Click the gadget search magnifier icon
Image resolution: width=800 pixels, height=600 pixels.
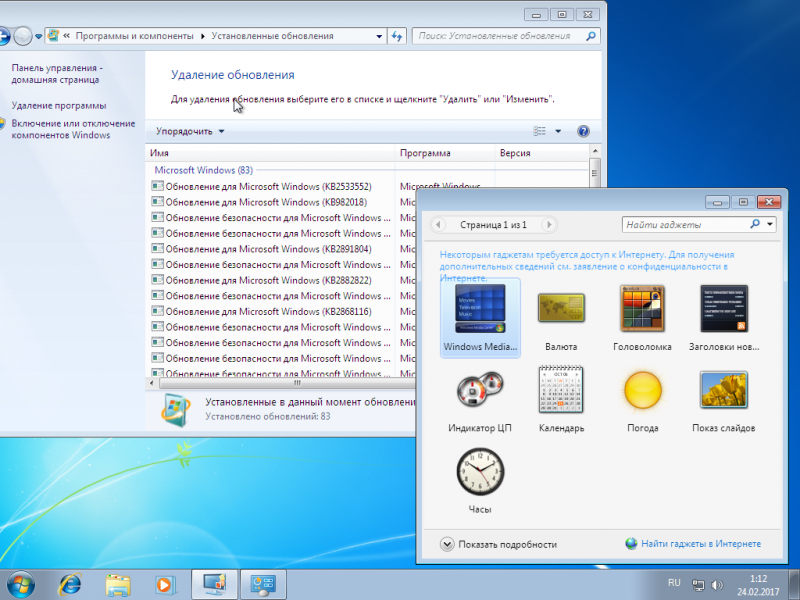(x=755, y=224)
